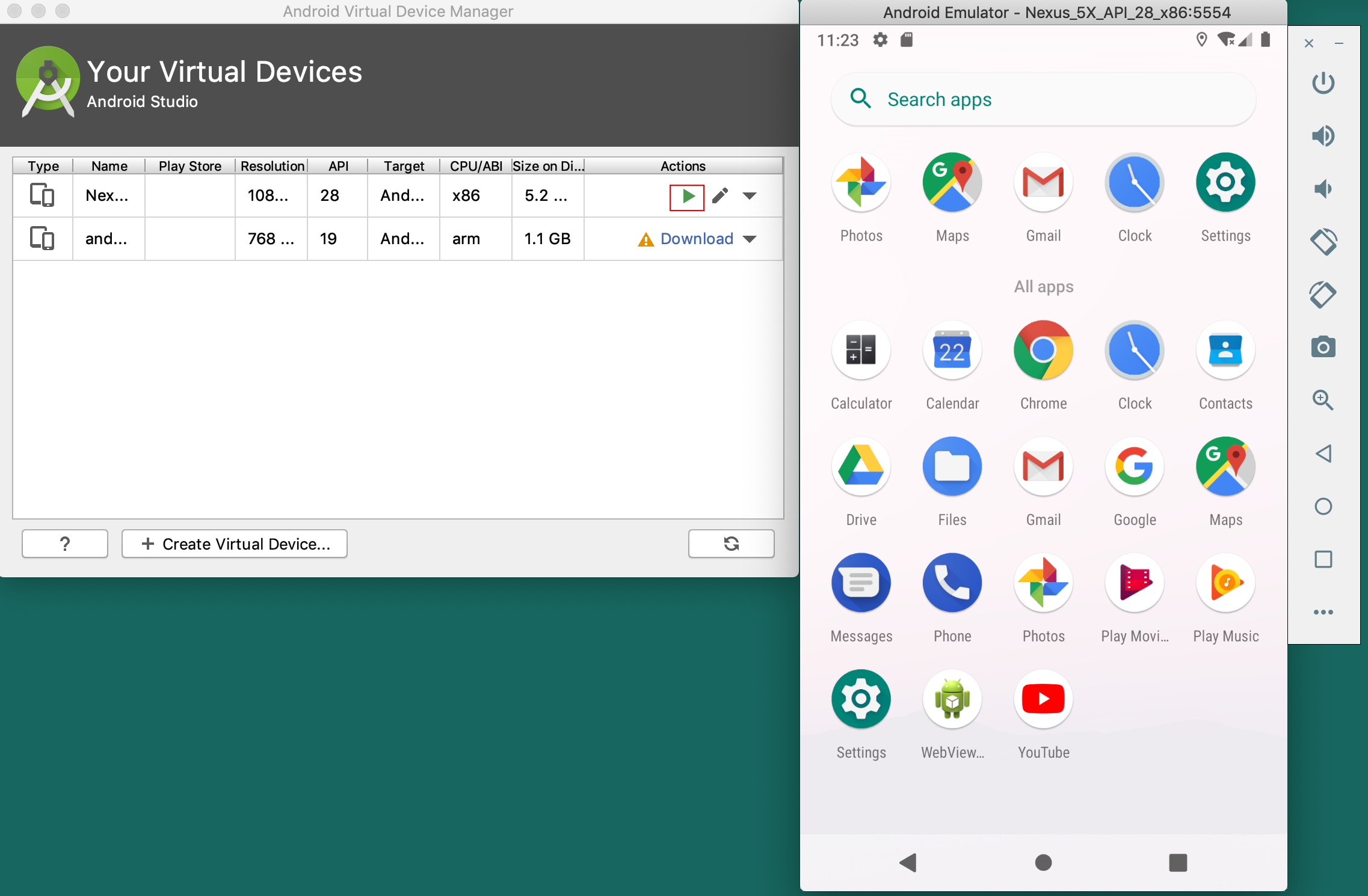Refresh the virtual device list
This screenshot has width=1368, height=896.
pyautogui.click(x=731, y=544)
